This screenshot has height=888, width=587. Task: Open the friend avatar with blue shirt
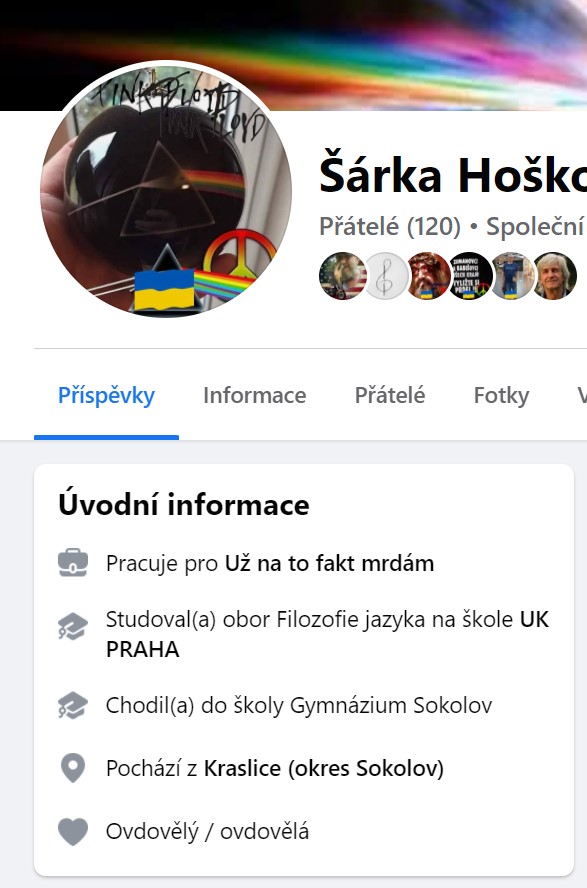512,276
